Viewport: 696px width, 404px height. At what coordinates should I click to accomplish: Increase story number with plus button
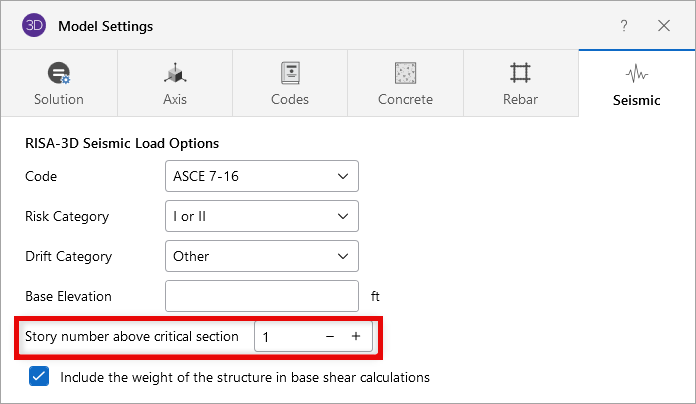355,337
